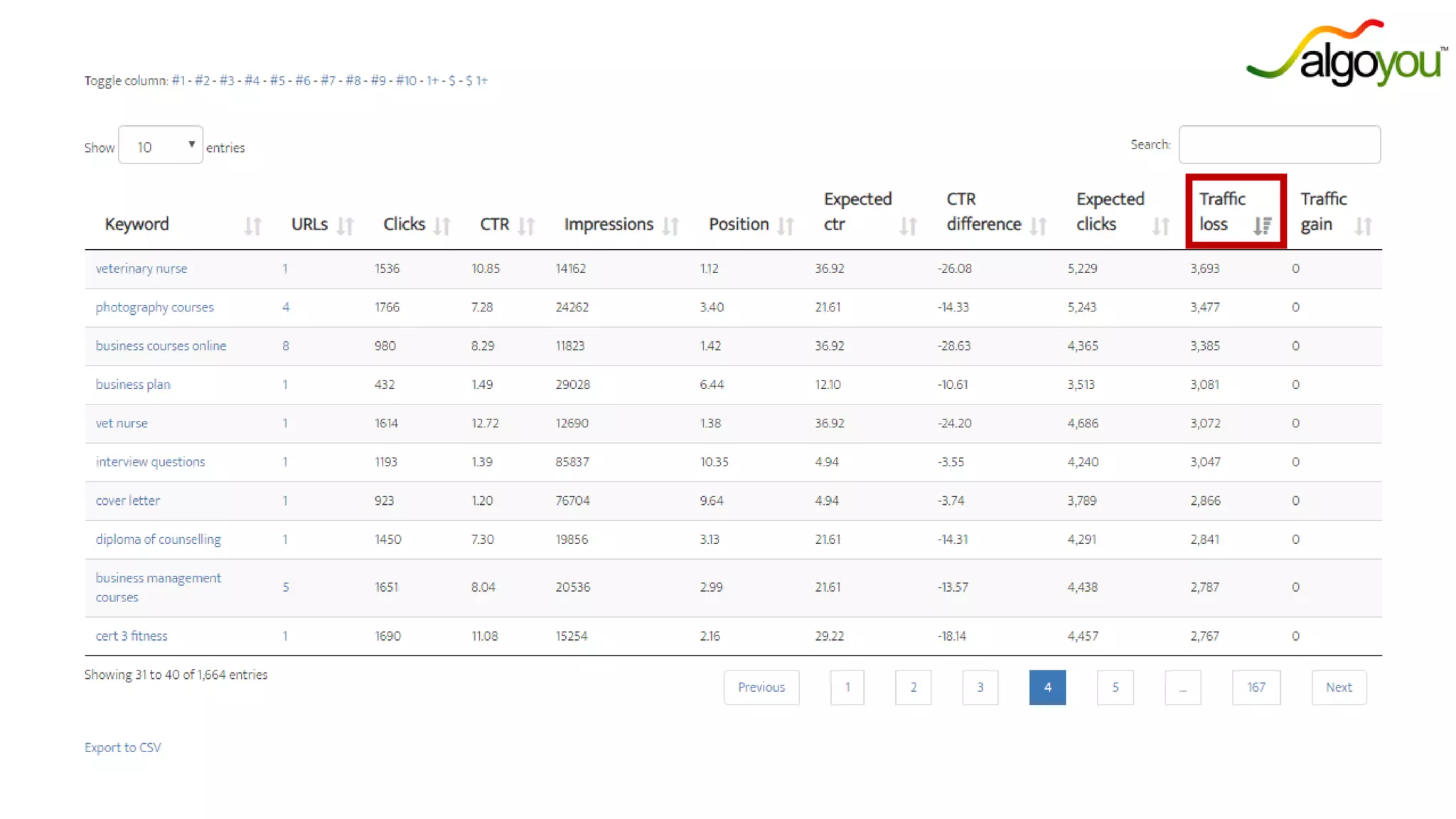Click the Next pagination button
The image size is (1456, 819).
(x=1338, y=687)
